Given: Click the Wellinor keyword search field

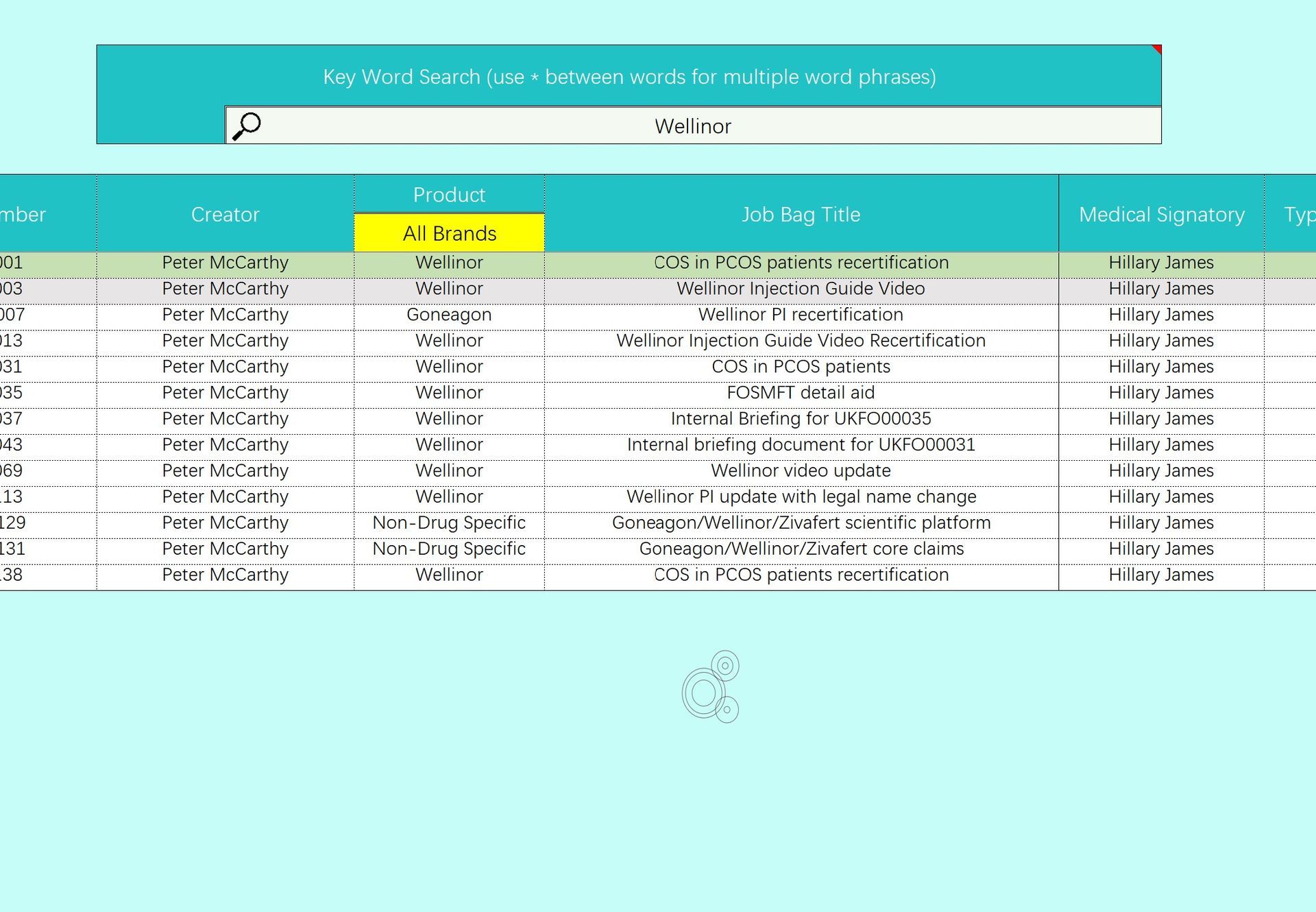Looking at the screenshot, I should tap(693, 125).
